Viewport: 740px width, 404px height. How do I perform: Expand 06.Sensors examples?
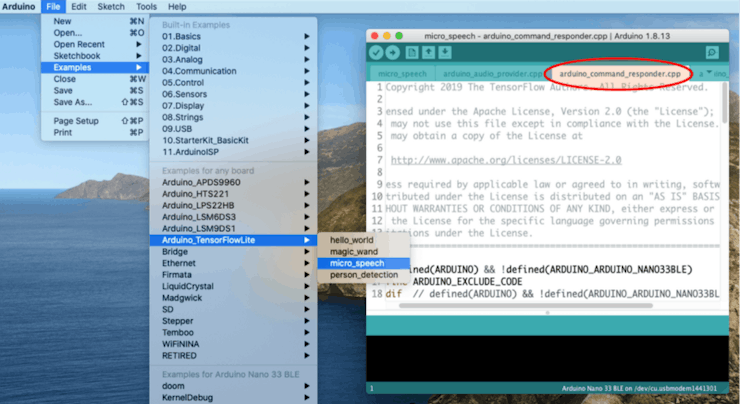(x=233, y=94)
